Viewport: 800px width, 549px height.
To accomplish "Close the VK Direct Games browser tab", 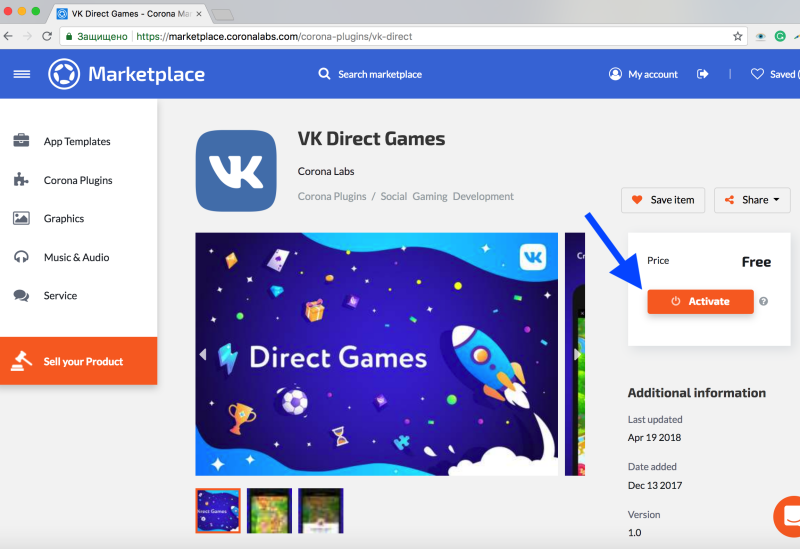I will coord(199,14).
